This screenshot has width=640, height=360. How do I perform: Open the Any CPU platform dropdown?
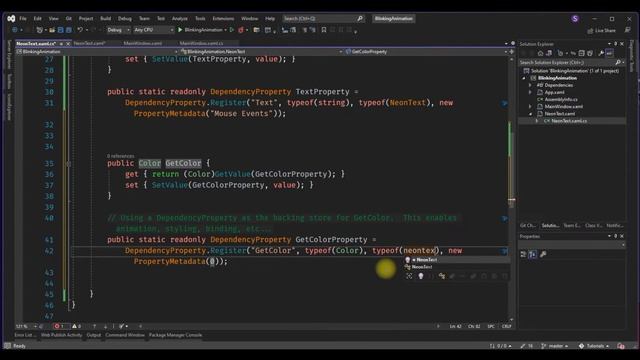pos(153,30)
